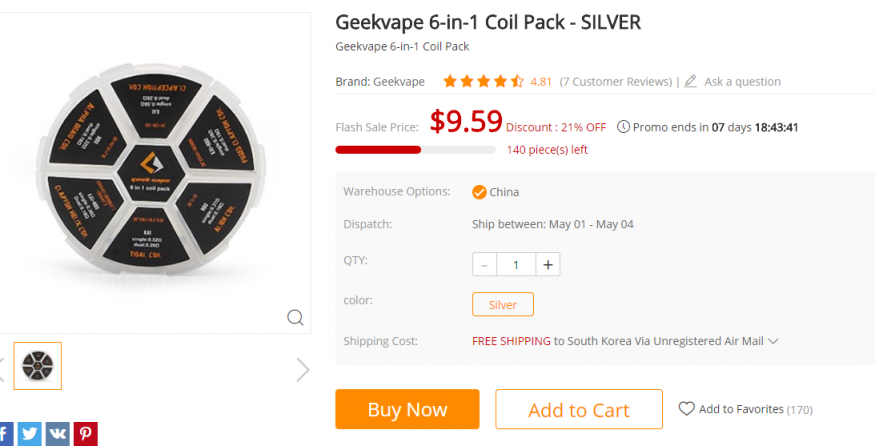Decrease quantity with the minus button
The height and width of the screenshot is (446, 875).
click(485, 265)
